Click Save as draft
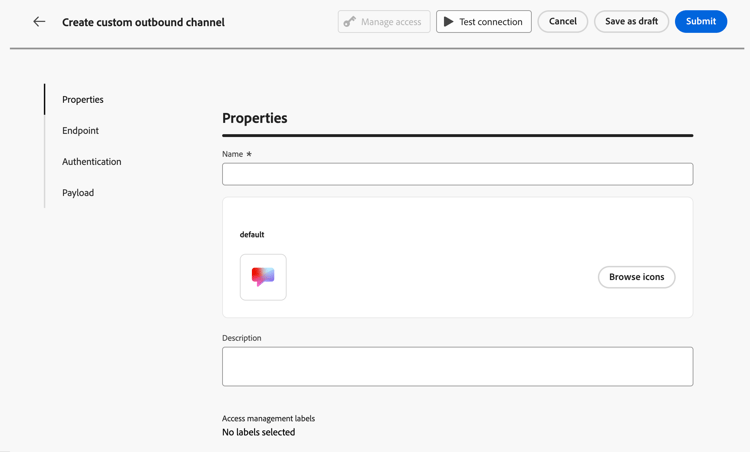This screenshot has height=452, width=750. tap(631, 22)
